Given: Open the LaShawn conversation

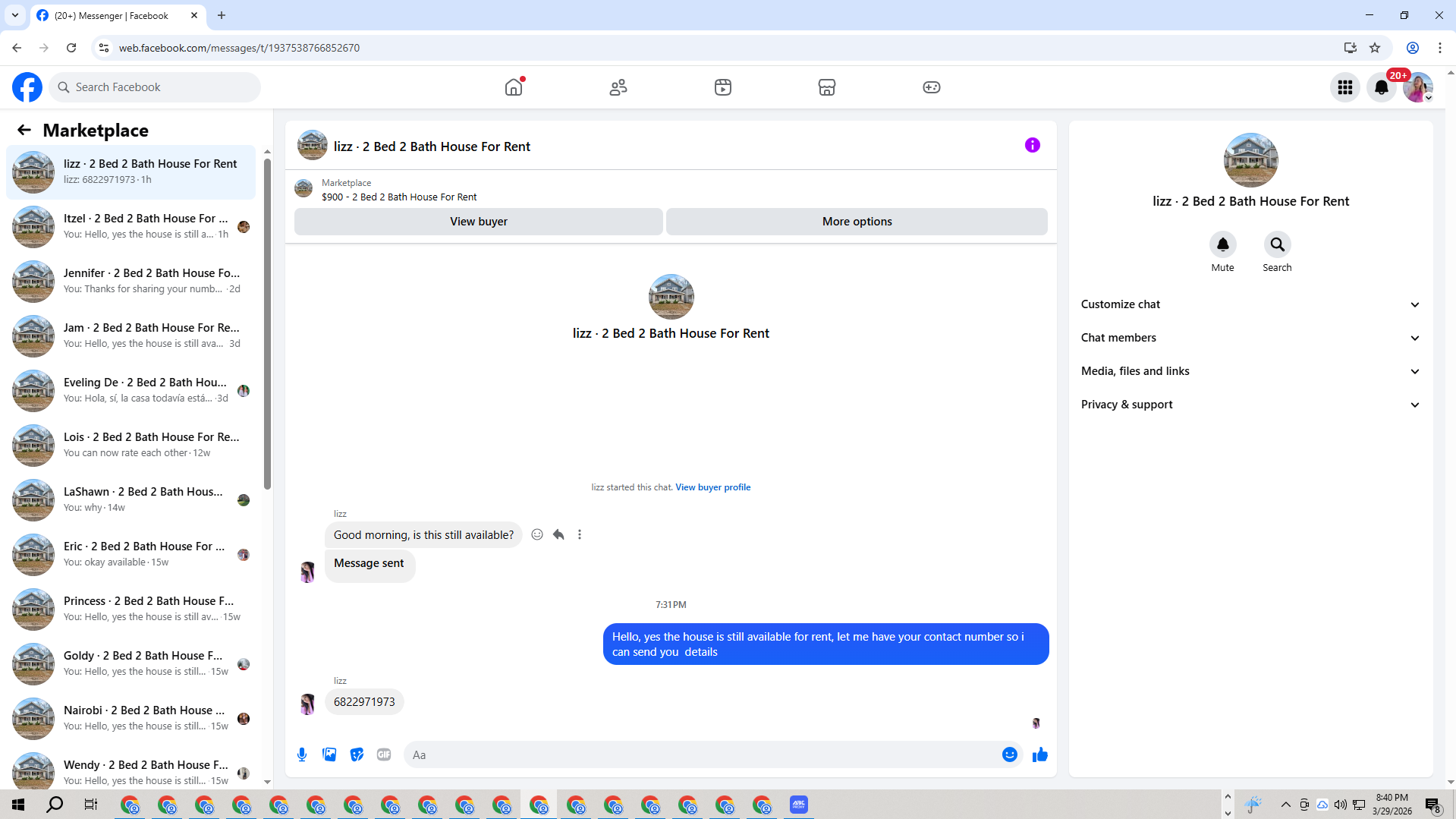Looking at the screenshot, I should click(x=131, y=499).
